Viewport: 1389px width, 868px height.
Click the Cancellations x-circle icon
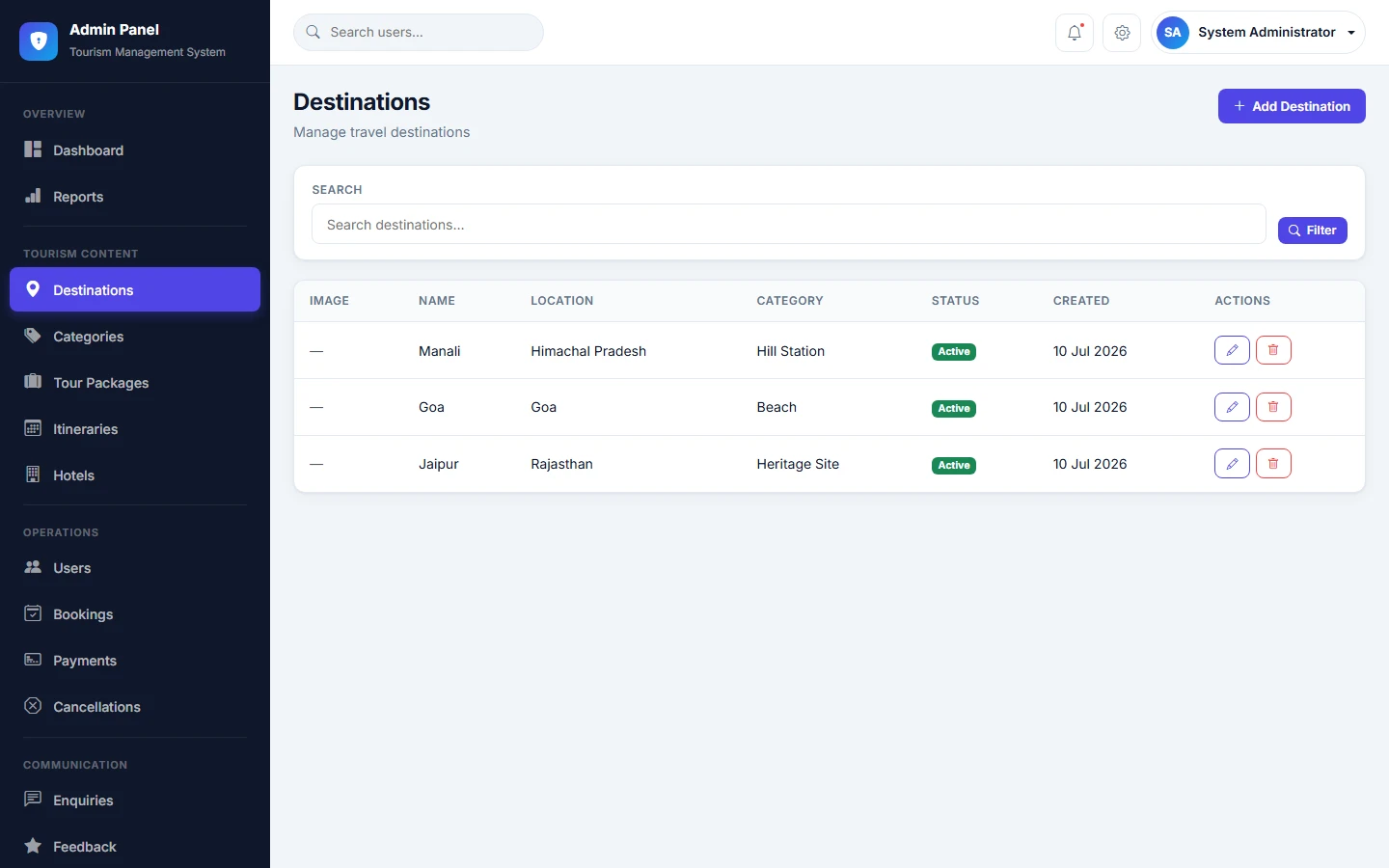click(x=33, y=706)
